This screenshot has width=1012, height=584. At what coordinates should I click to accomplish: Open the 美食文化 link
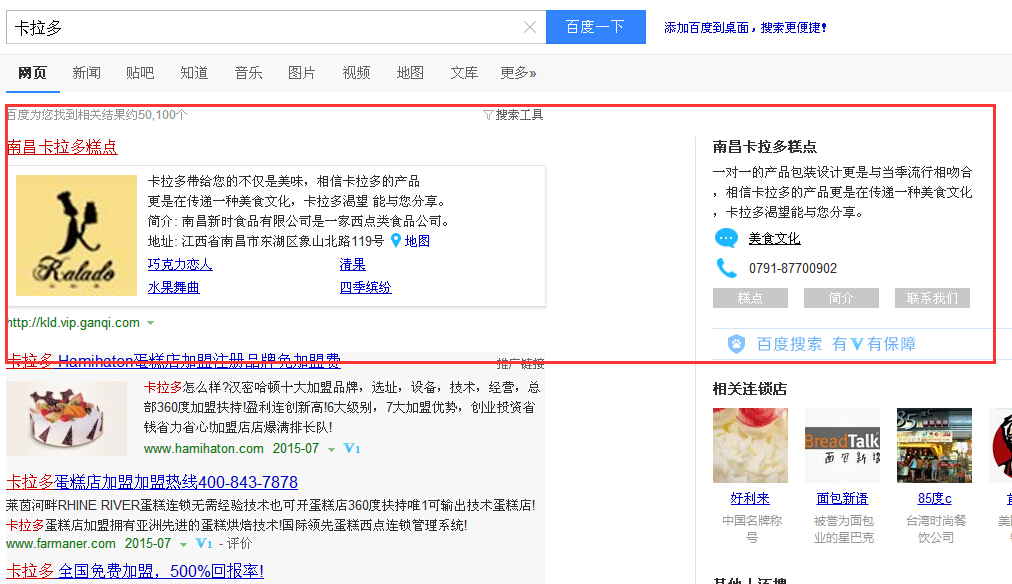coord(774,239)
